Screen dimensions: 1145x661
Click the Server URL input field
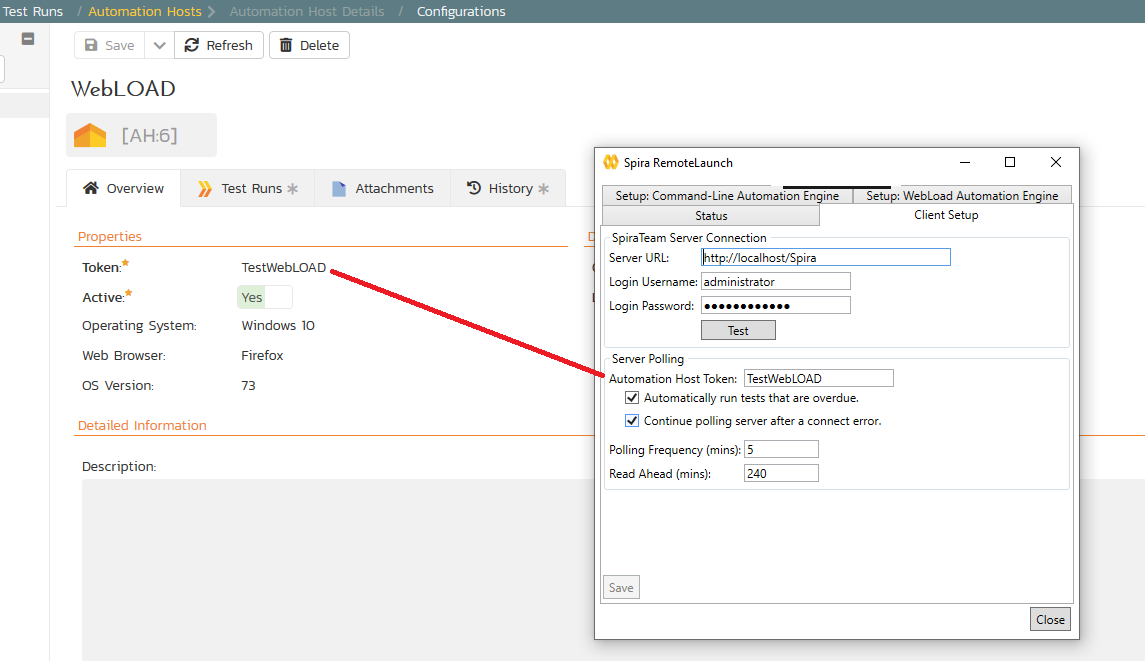[x=826, y=258]
